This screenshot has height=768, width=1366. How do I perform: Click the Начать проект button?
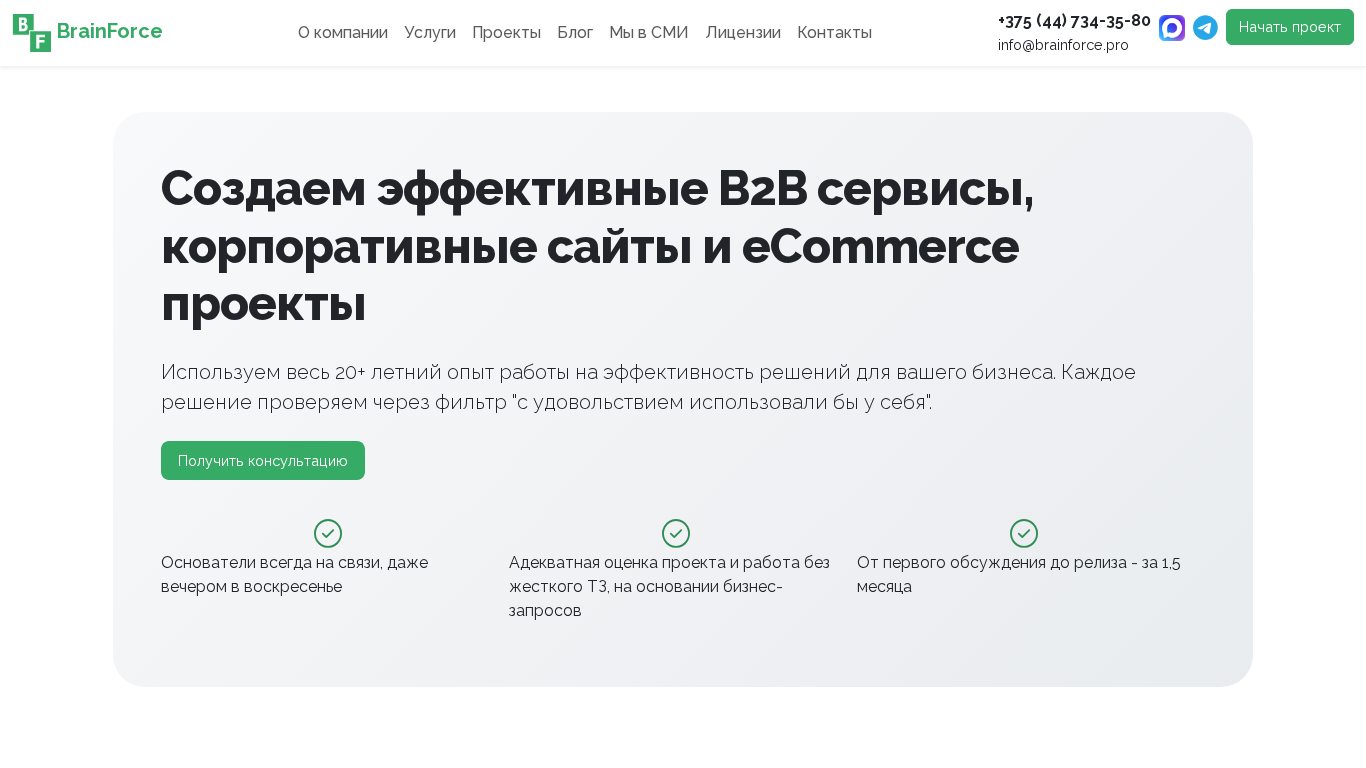1290,27
